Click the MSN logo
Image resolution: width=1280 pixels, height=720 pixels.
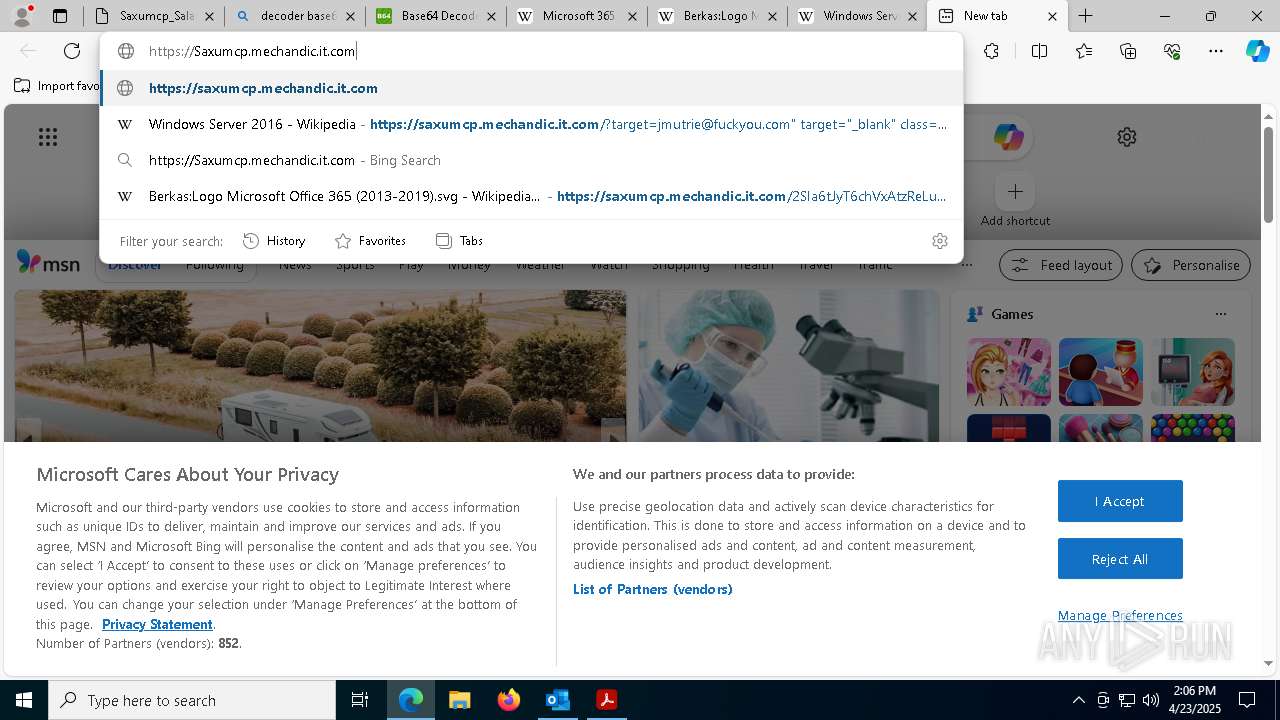pyautogui.click(x=48, y=263)
